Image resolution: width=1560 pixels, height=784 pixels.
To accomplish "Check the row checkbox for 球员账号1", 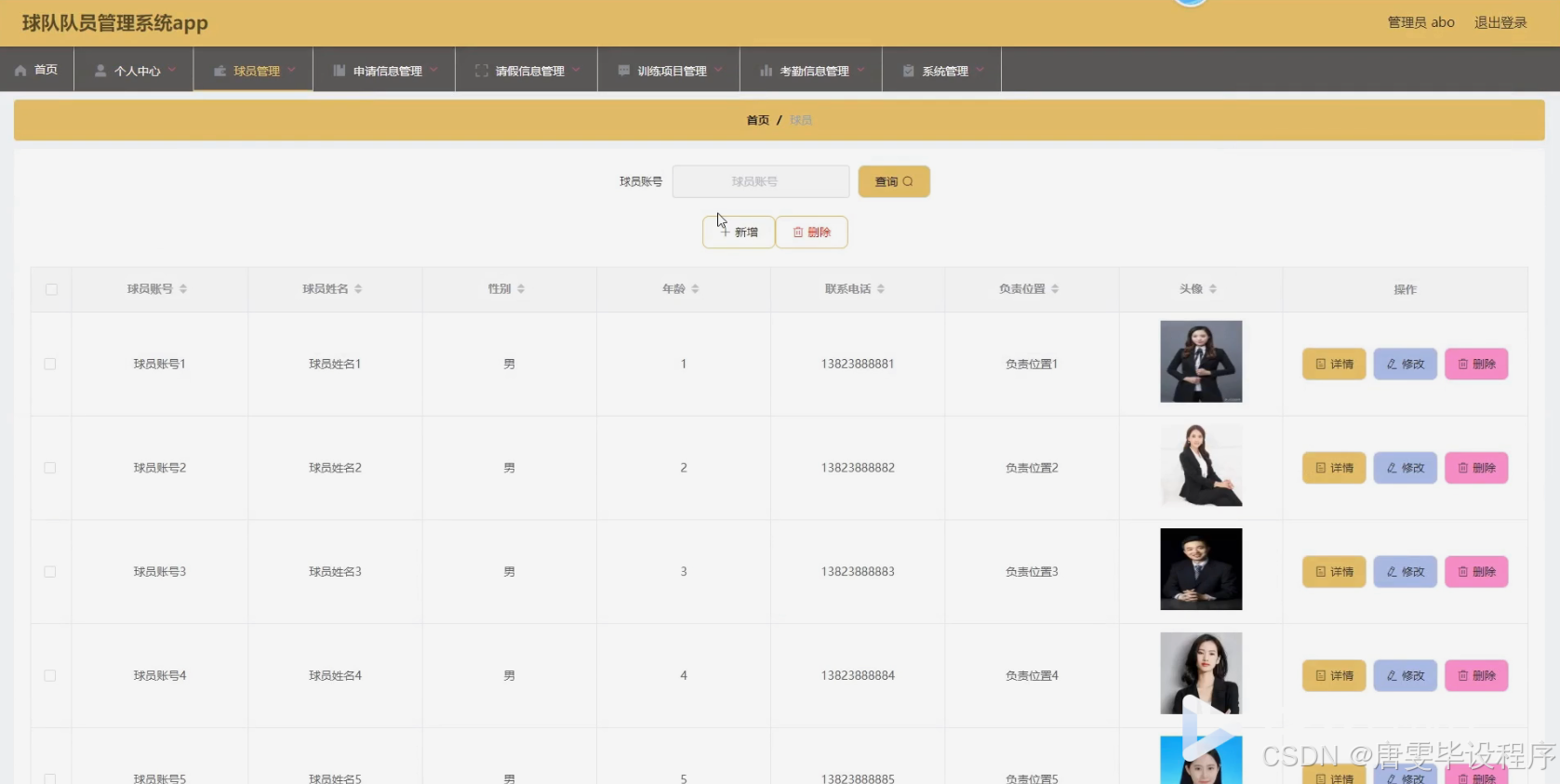I will (x=50, y=365).
